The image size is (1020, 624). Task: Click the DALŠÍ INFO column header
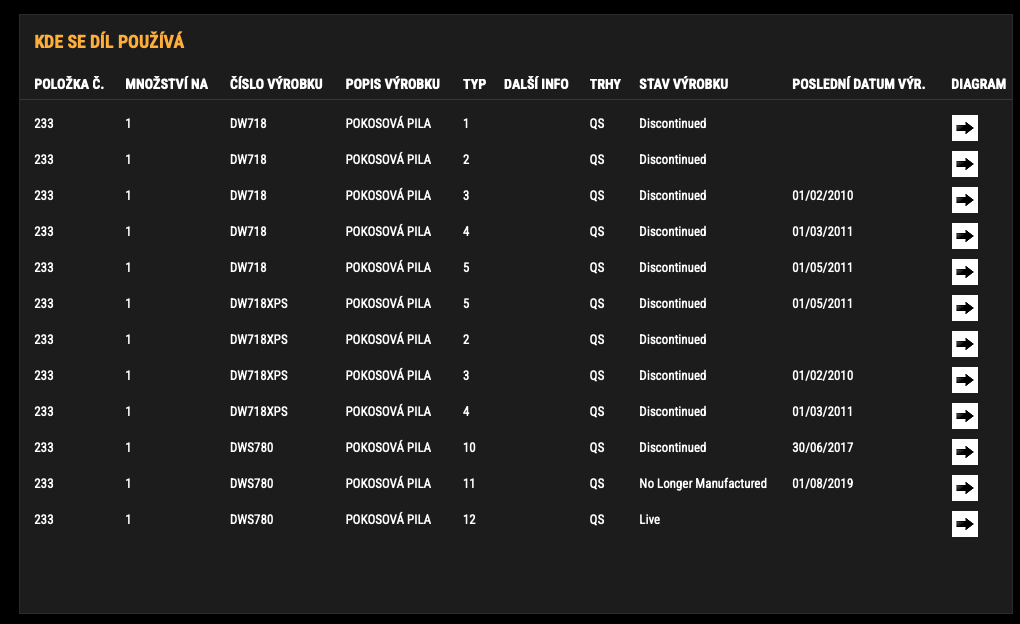(x=536, y=84)
